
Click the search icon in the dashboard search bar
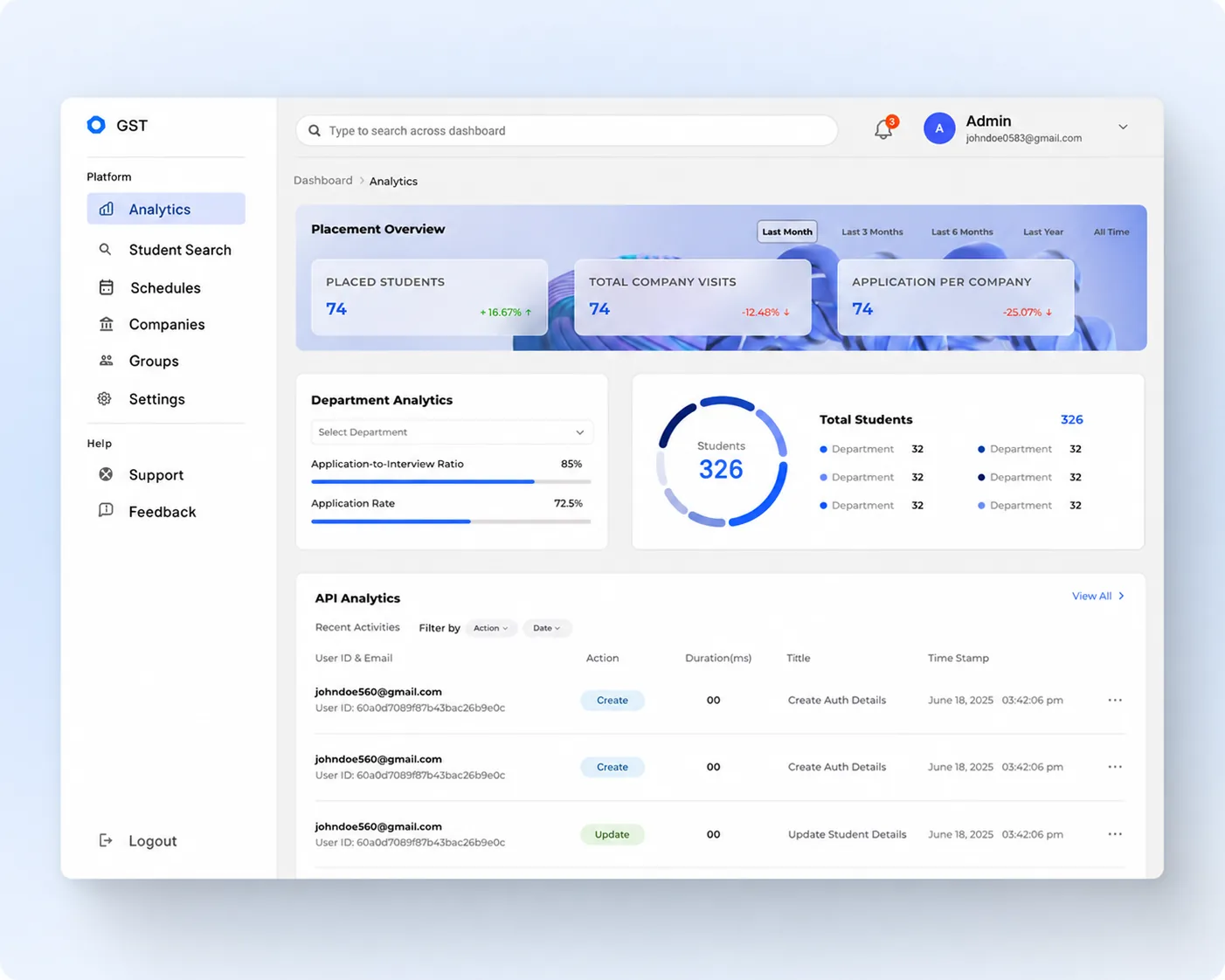tap(315, 131)
